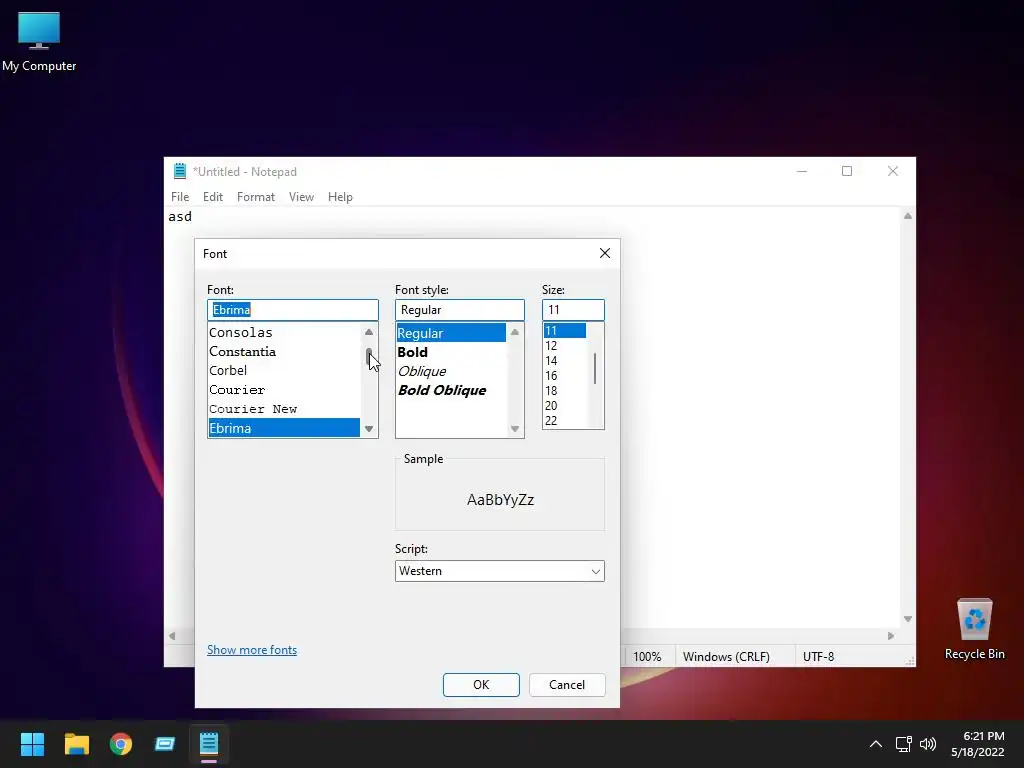Minimize the Notepad window

[x=802, y=171]
